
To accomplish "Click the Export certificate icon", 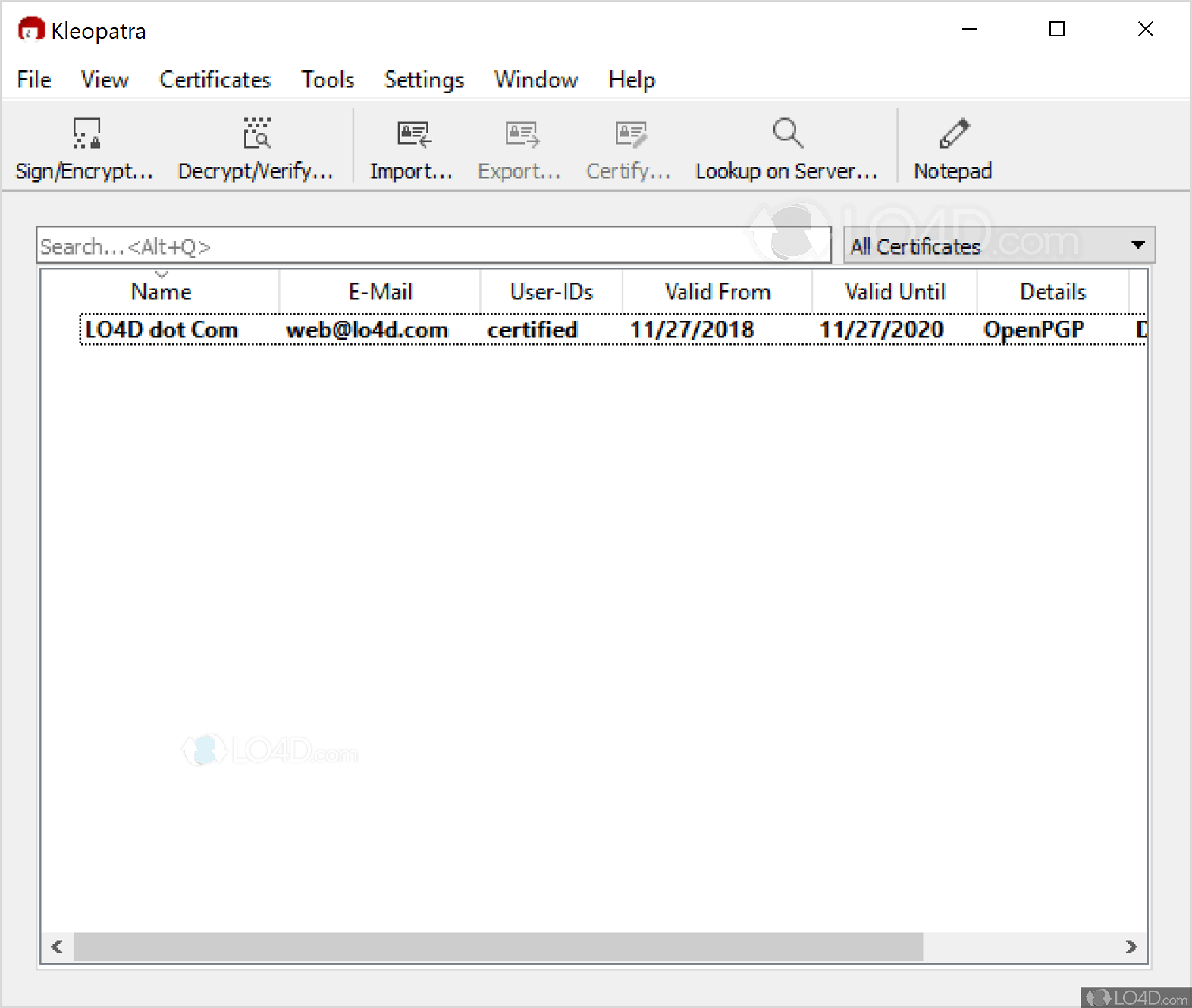I will [x=522, y=133].
